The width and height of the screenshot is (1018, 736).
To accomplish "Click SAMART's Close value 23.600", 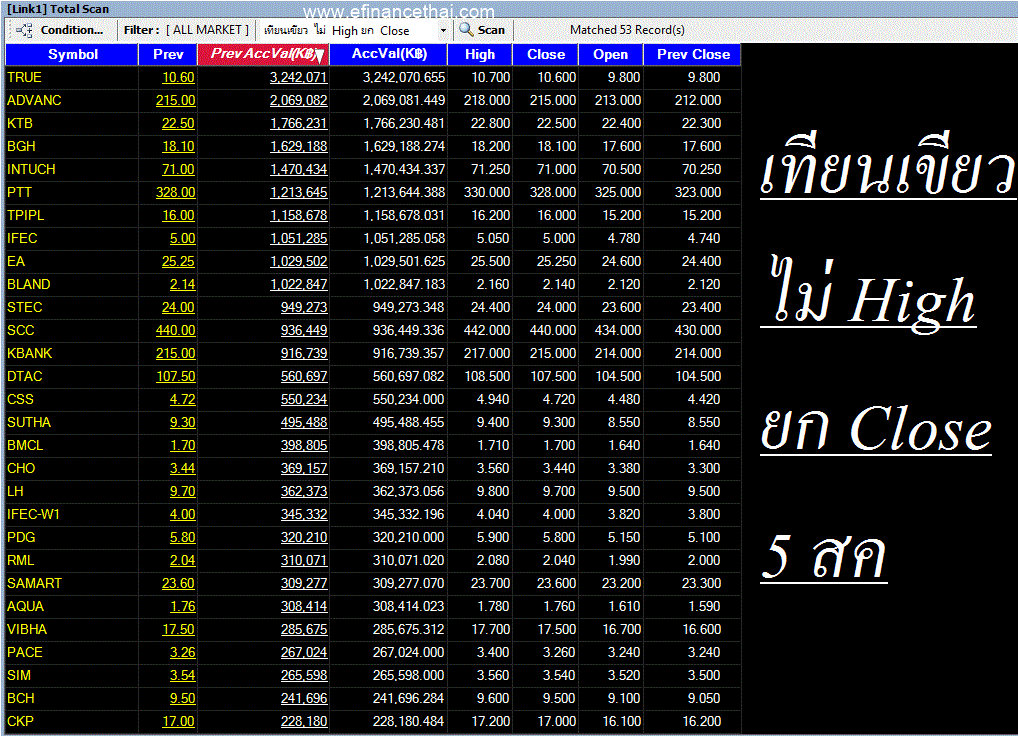I will [556, 583].
